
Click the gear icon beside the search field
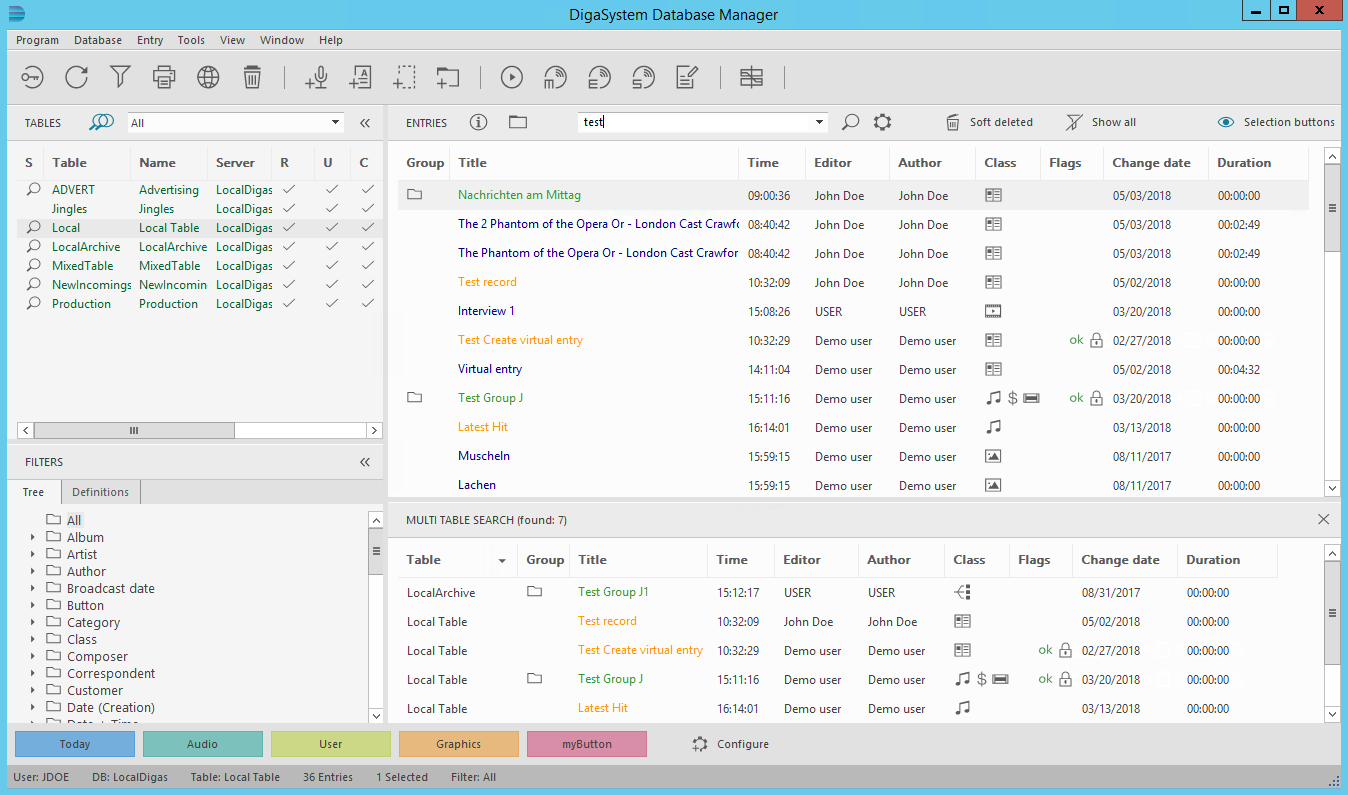point(882,122)
